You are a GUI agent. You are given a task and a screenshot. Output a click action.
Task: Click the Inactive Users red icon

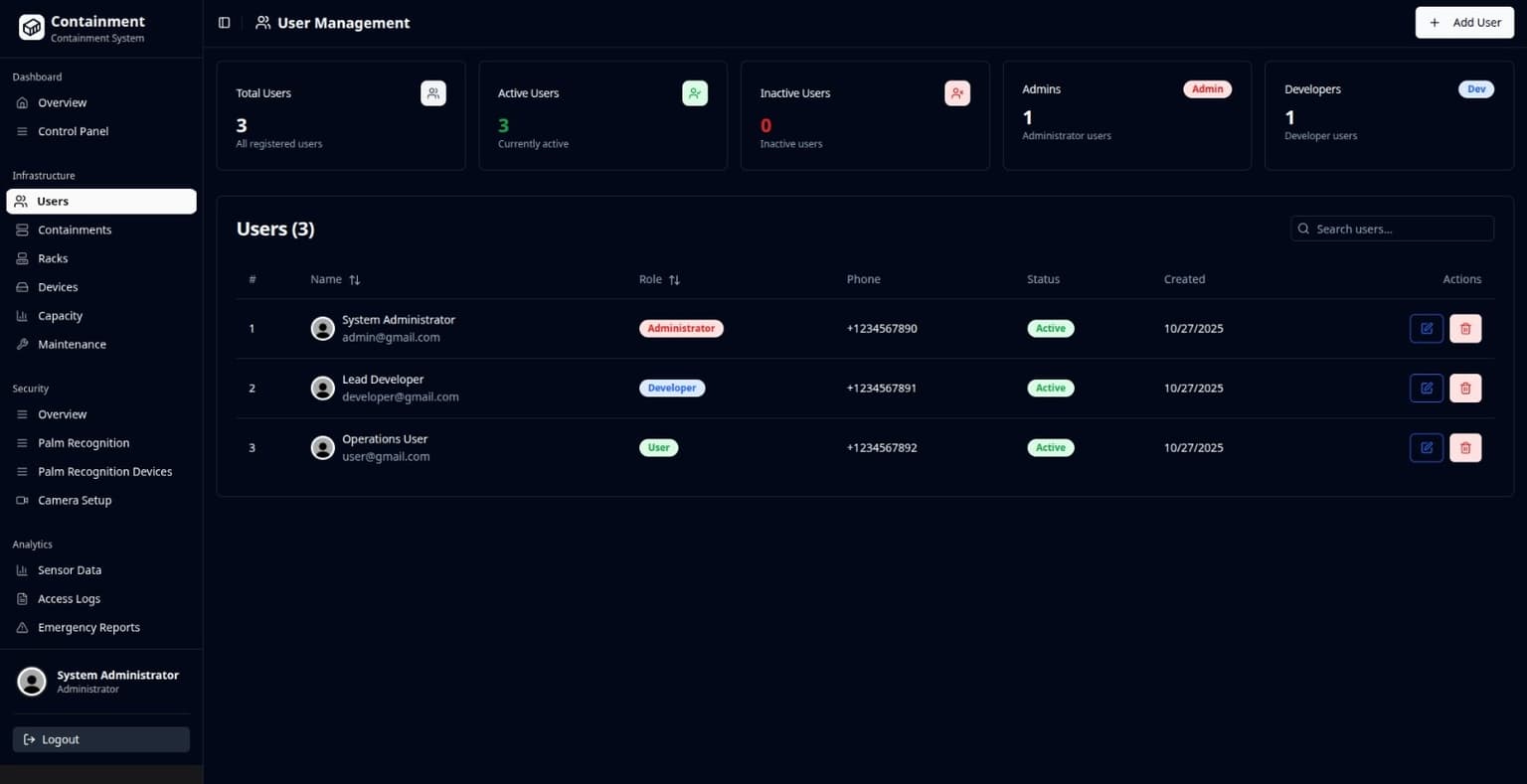click(956, 92)
